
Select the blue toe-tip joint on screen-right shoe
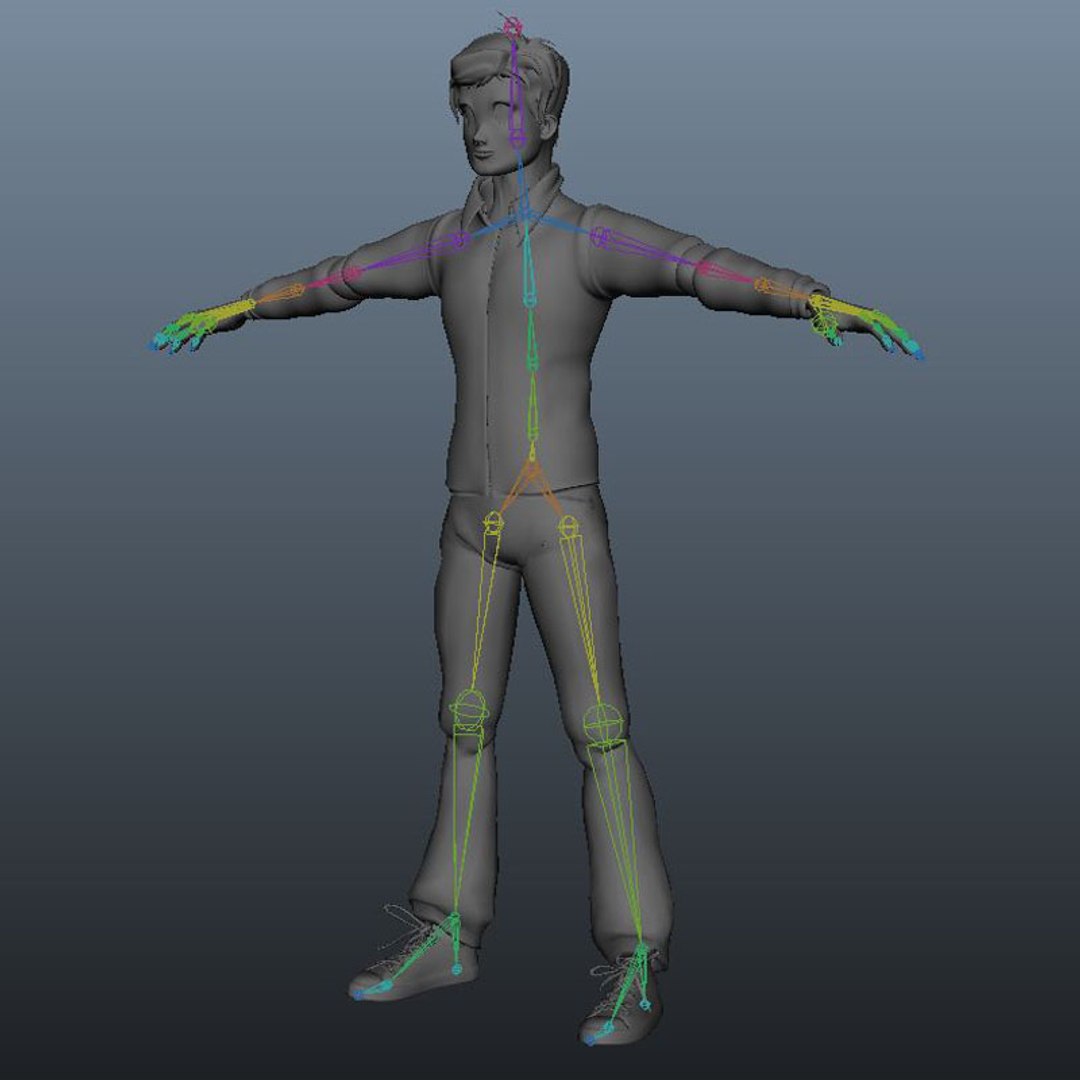pyautogui.click(x=589, y=1041)
